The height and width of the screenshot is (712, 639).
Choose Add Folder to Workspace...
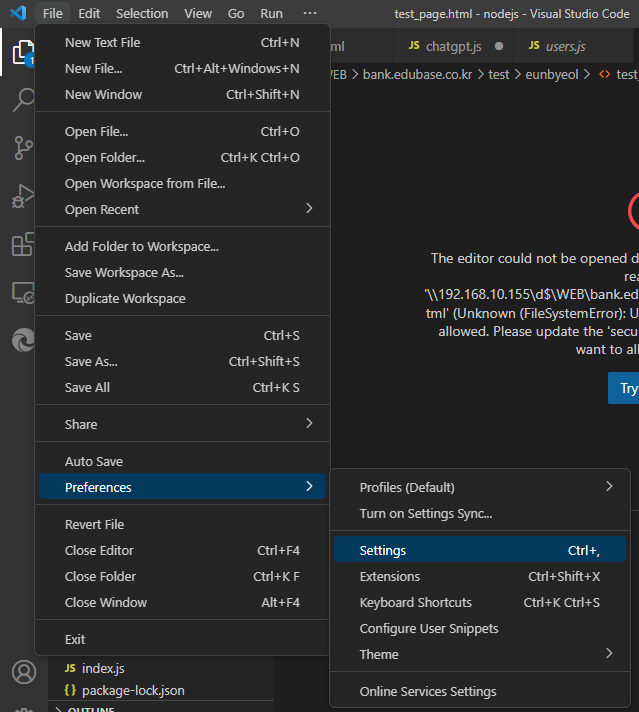182,246
